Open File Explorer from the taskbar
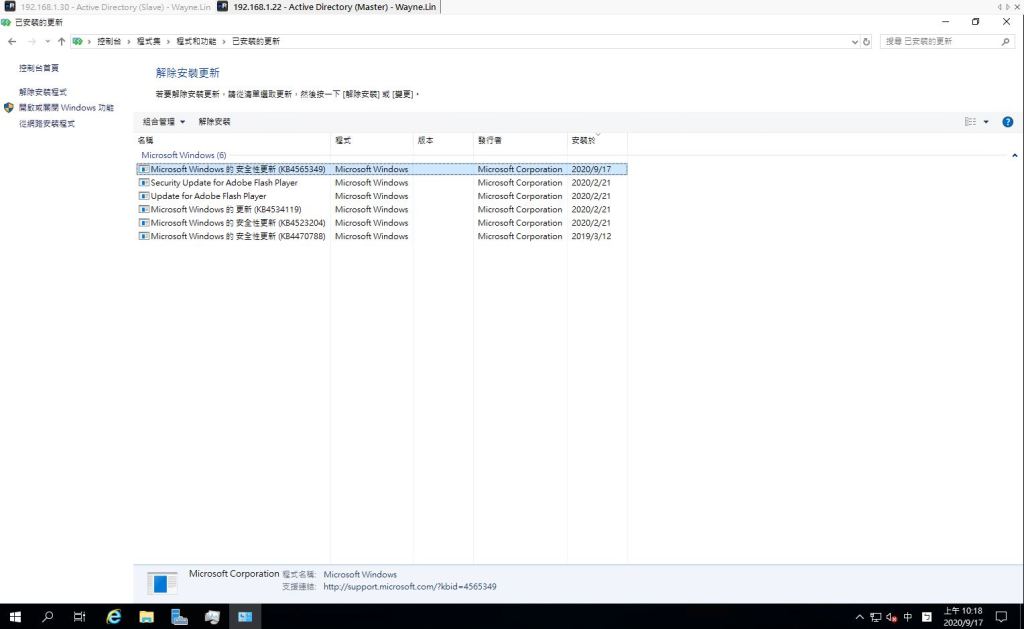 (146, 617)
